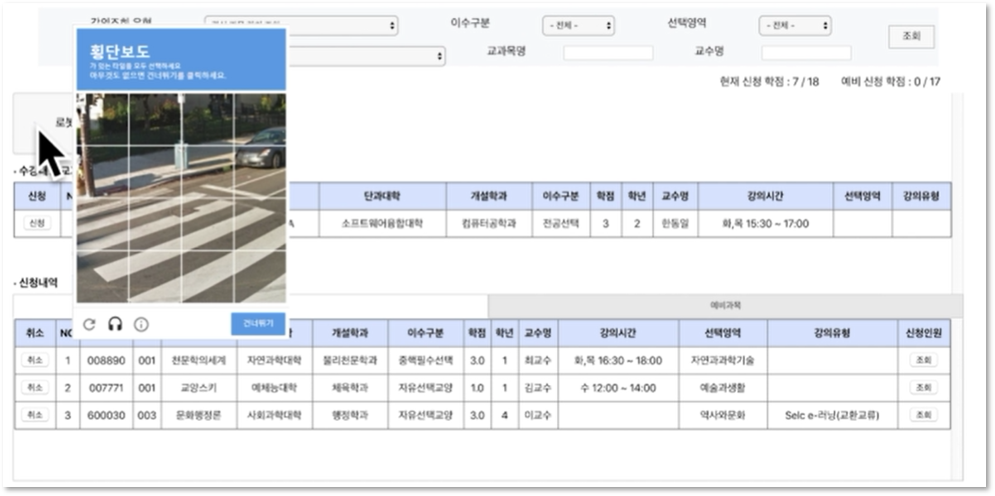Reload the captcha challenge image
The width and height of the screenshot is (995, 496).
tap(89, 324)
